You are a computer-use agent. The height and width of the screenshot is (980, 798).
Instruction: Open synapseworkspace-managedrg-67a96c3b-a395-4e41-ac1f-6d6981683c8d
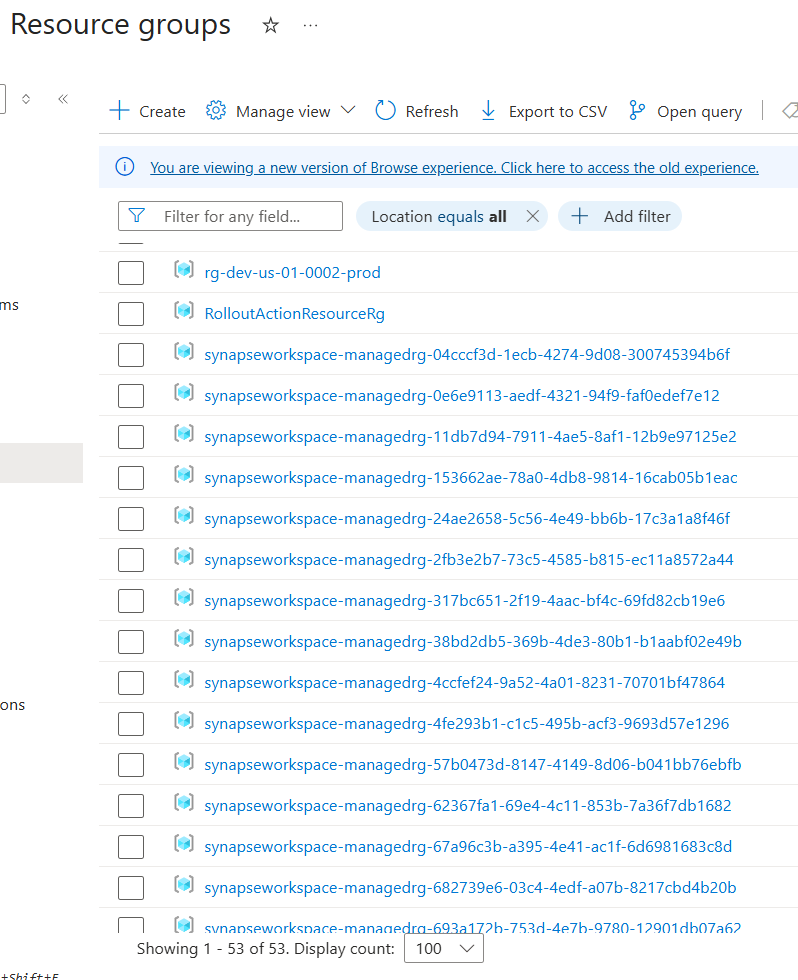point(468,847)
